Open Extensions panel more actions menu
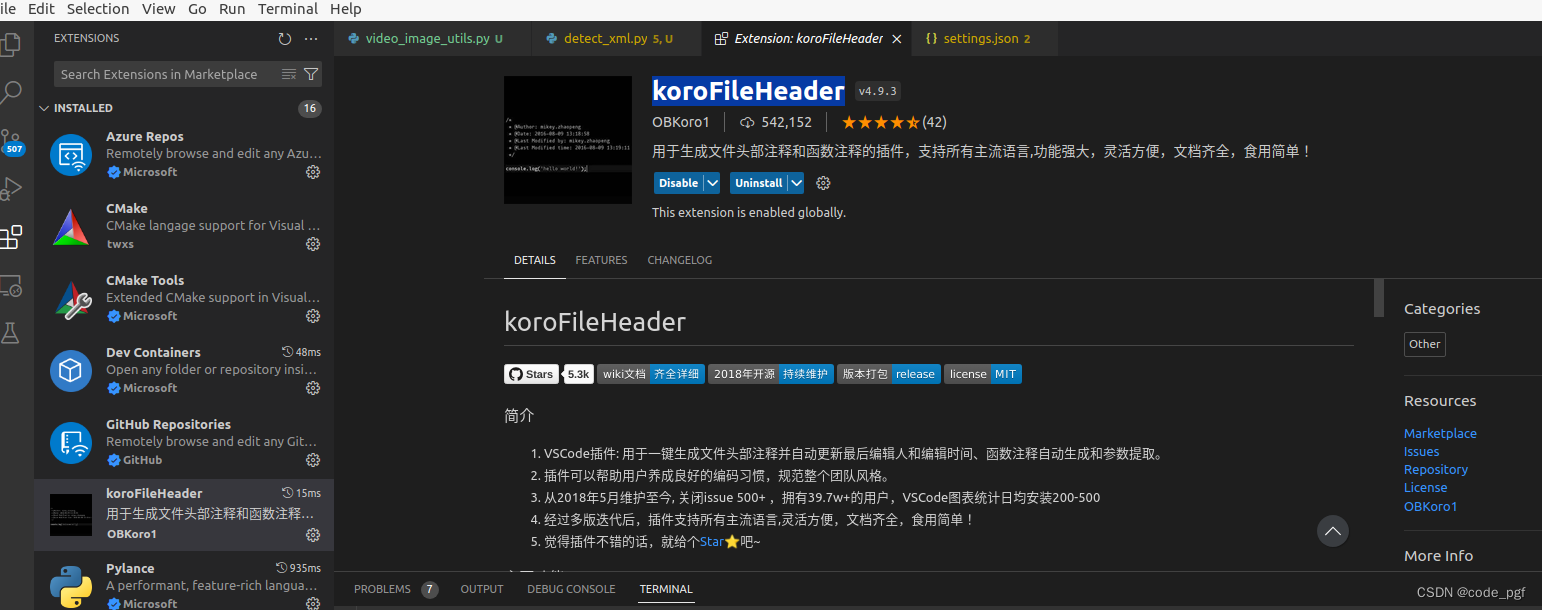 tap(311, 39)
